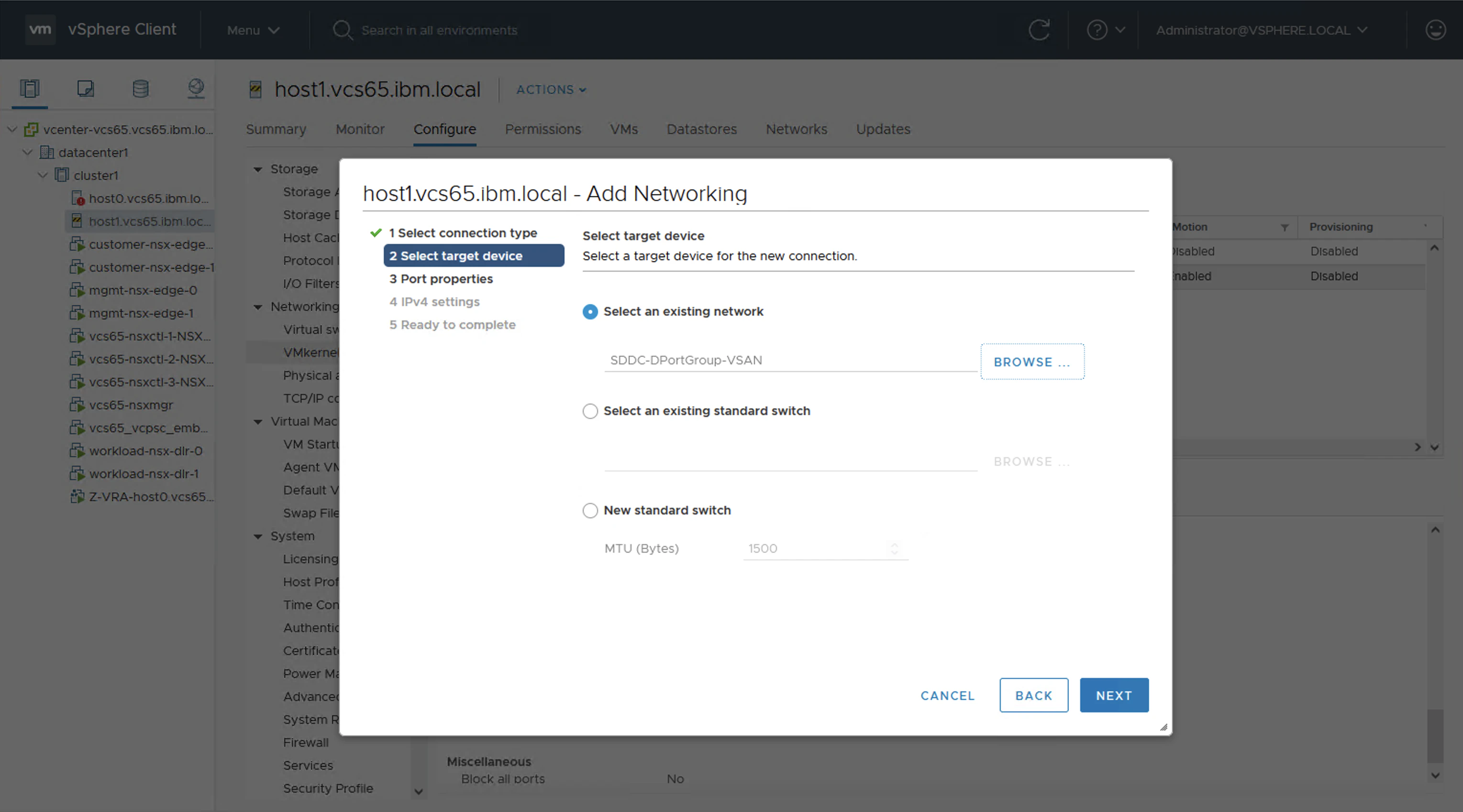Choose New standard switch radio
Image resolution: width=1463 pixels, height=812 pixels.
[590, 510]
